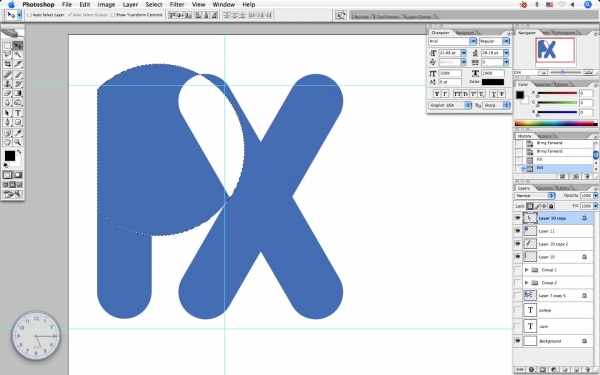The height and width of the screenshot is (375, 600).
Task: Click the All Caps style button
Action: point(457,94)
